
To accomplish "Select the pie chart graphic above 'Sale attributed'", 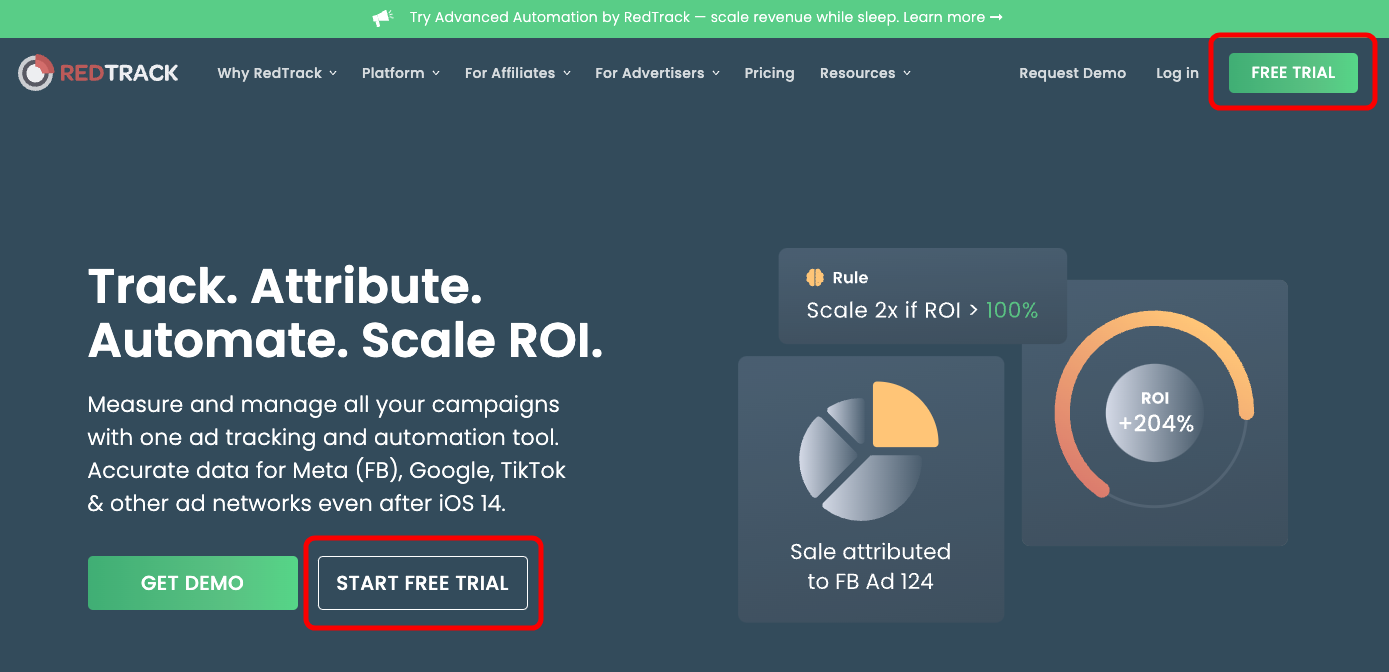I will pyautogui.click(x=868, y=450).
